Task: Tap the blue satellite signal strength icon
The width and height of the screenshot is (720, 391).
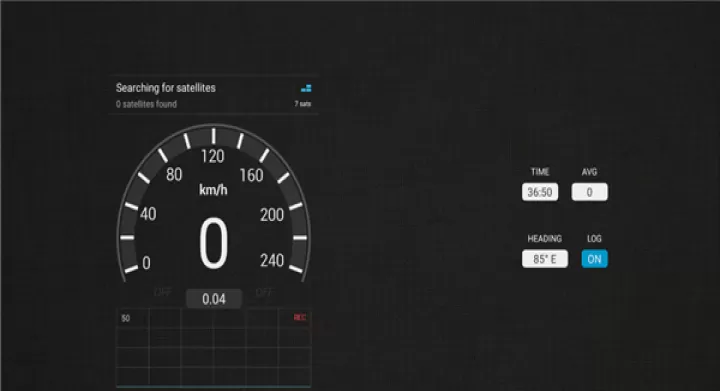Action: click(306, 88)
